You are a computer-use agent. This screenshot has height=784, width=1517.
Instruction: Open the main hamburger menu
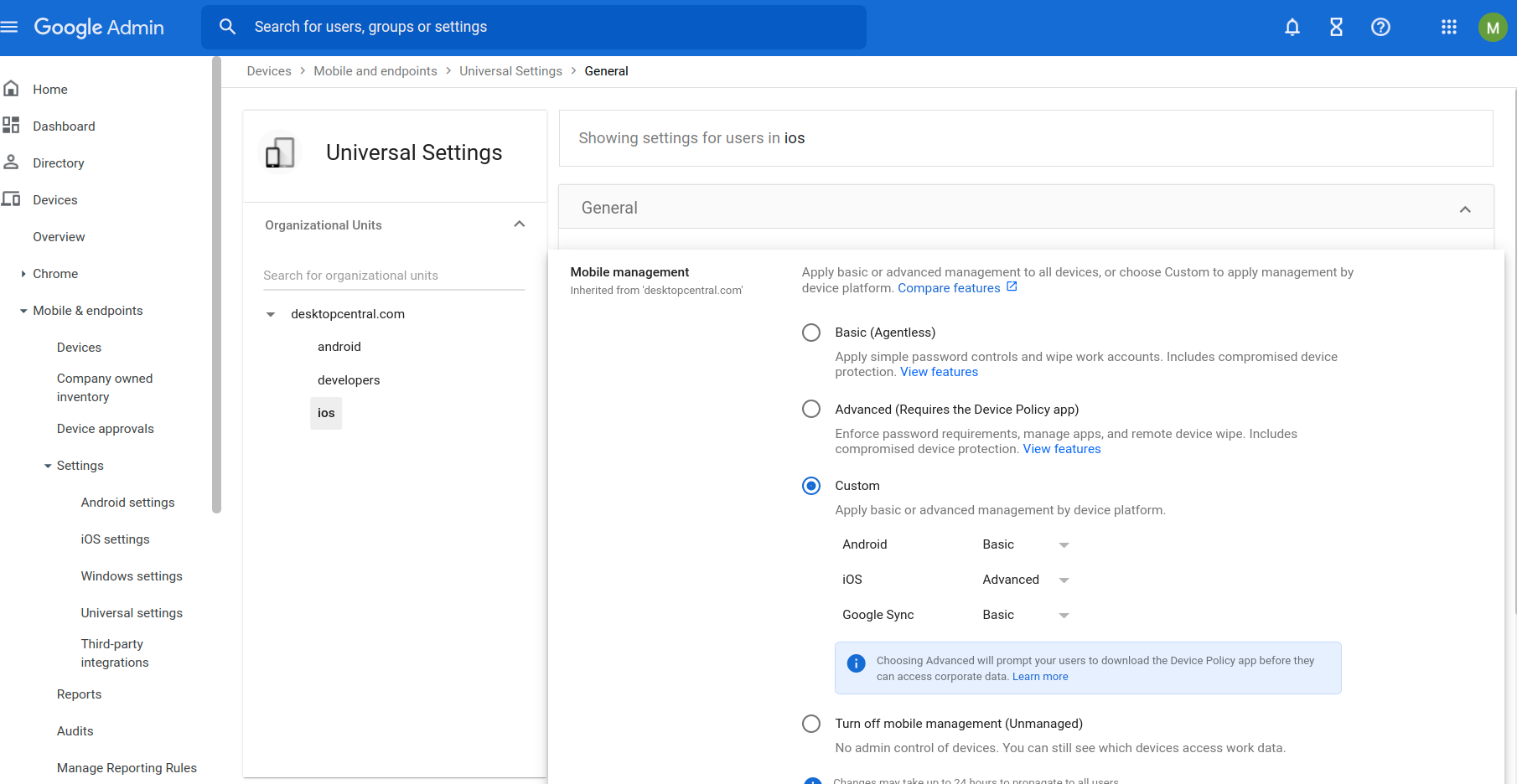(10, 27)
